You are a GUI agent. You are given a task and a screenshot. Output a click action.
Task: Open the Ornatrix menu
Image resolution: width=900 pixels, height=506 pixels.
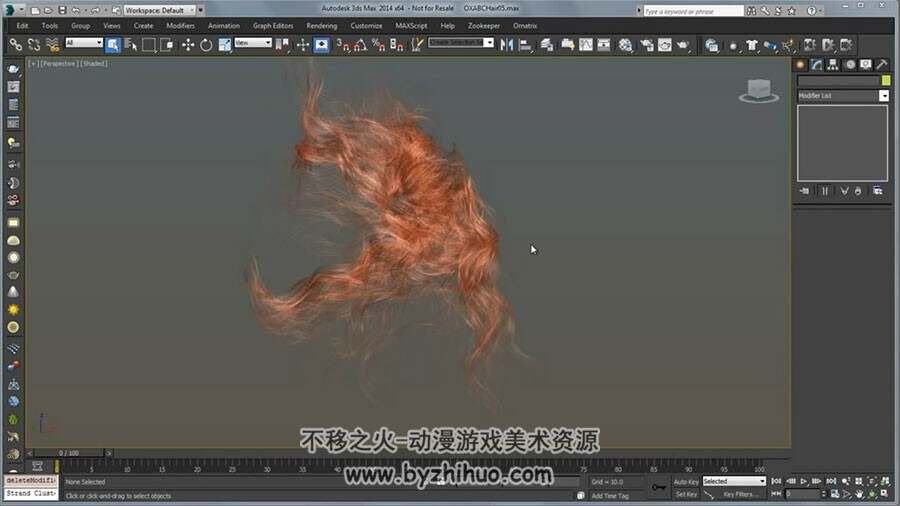click(x=525, y=26)
